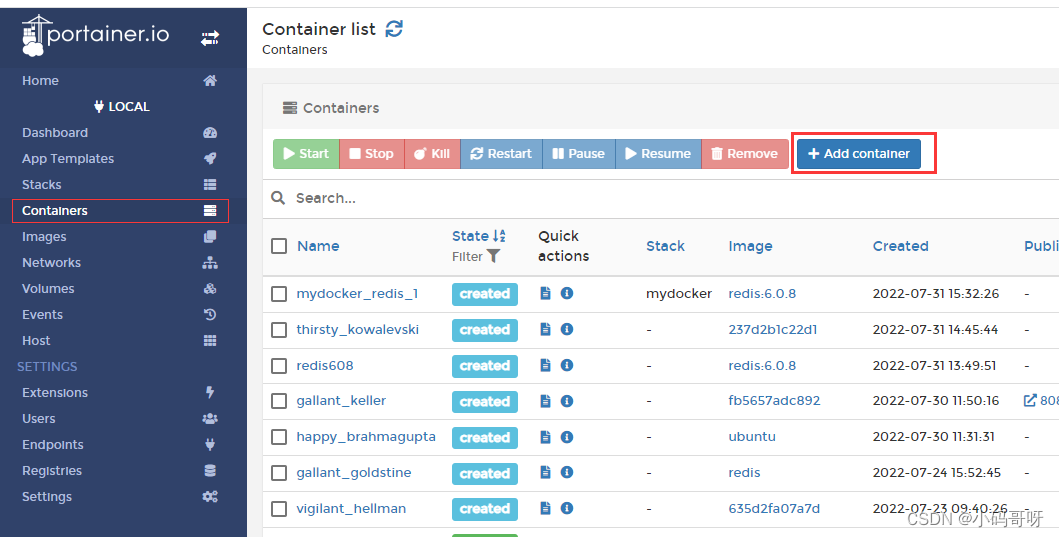Image resolution: width=1059 pixels, height=537 pixels.
Task: Sort the list by Created column
Action: [x=900, y=246]
